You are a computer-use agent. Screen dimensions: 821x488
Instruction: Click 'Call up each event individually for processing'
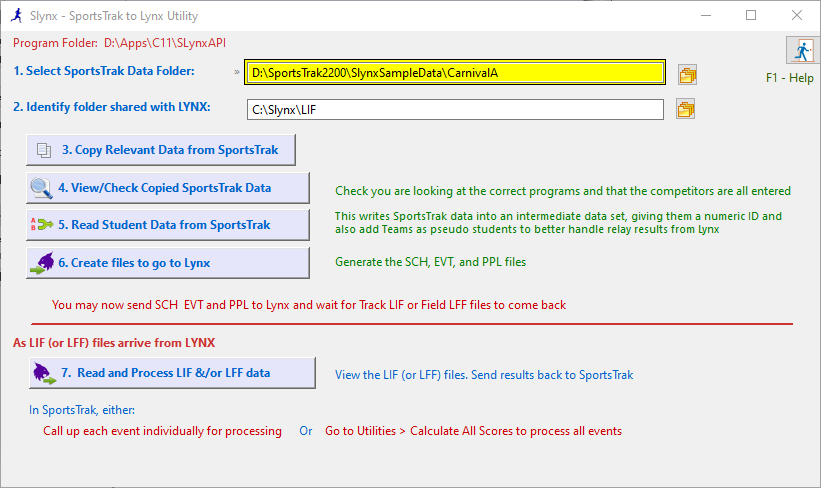pyautogui.click(x=162, y=431)
